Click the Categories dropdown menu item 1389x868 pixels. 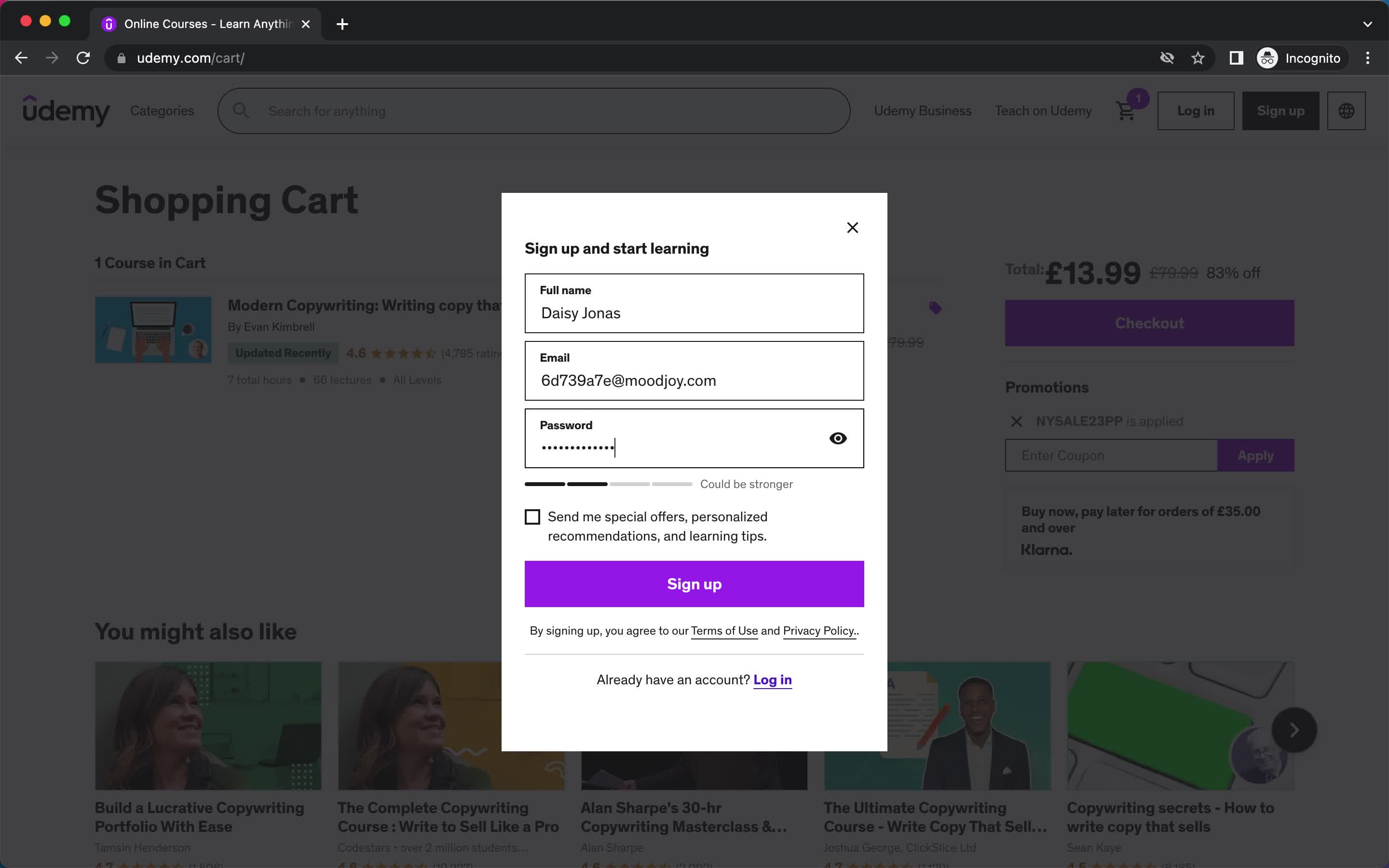[162, 111]
